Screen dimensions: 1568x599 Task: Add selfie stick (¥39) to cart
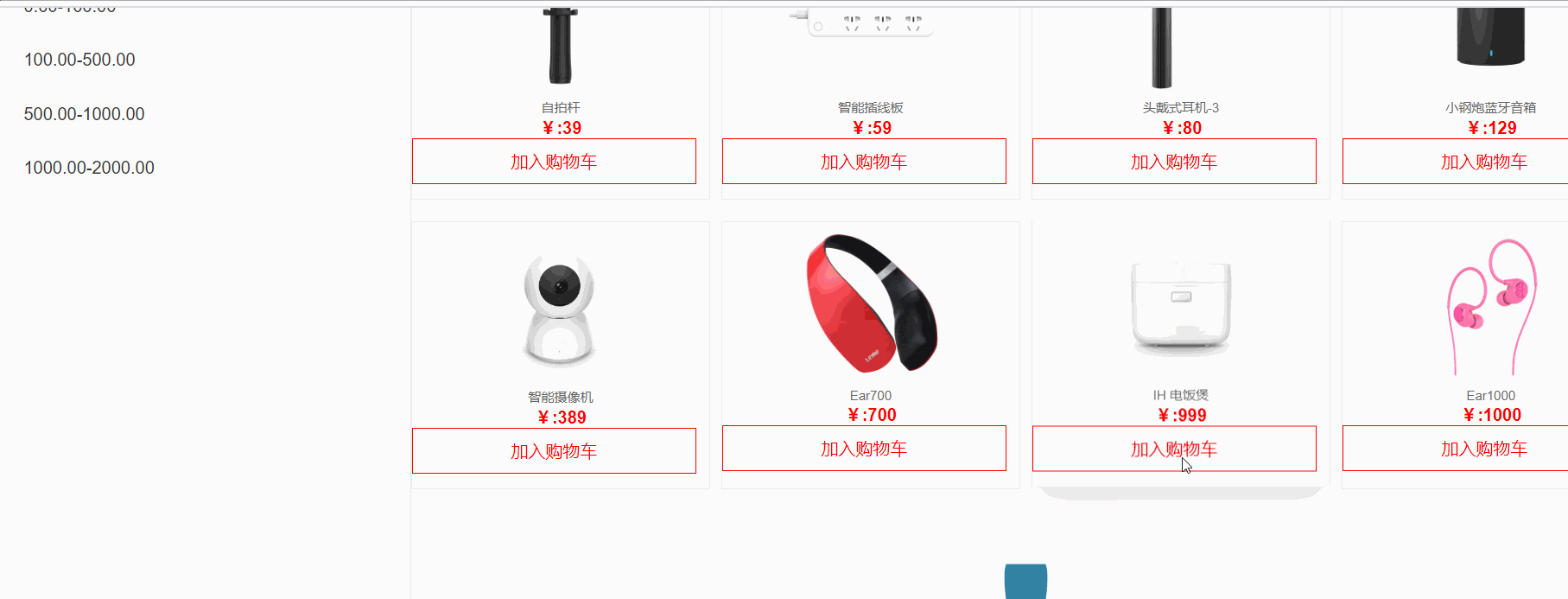click(554, 162)
